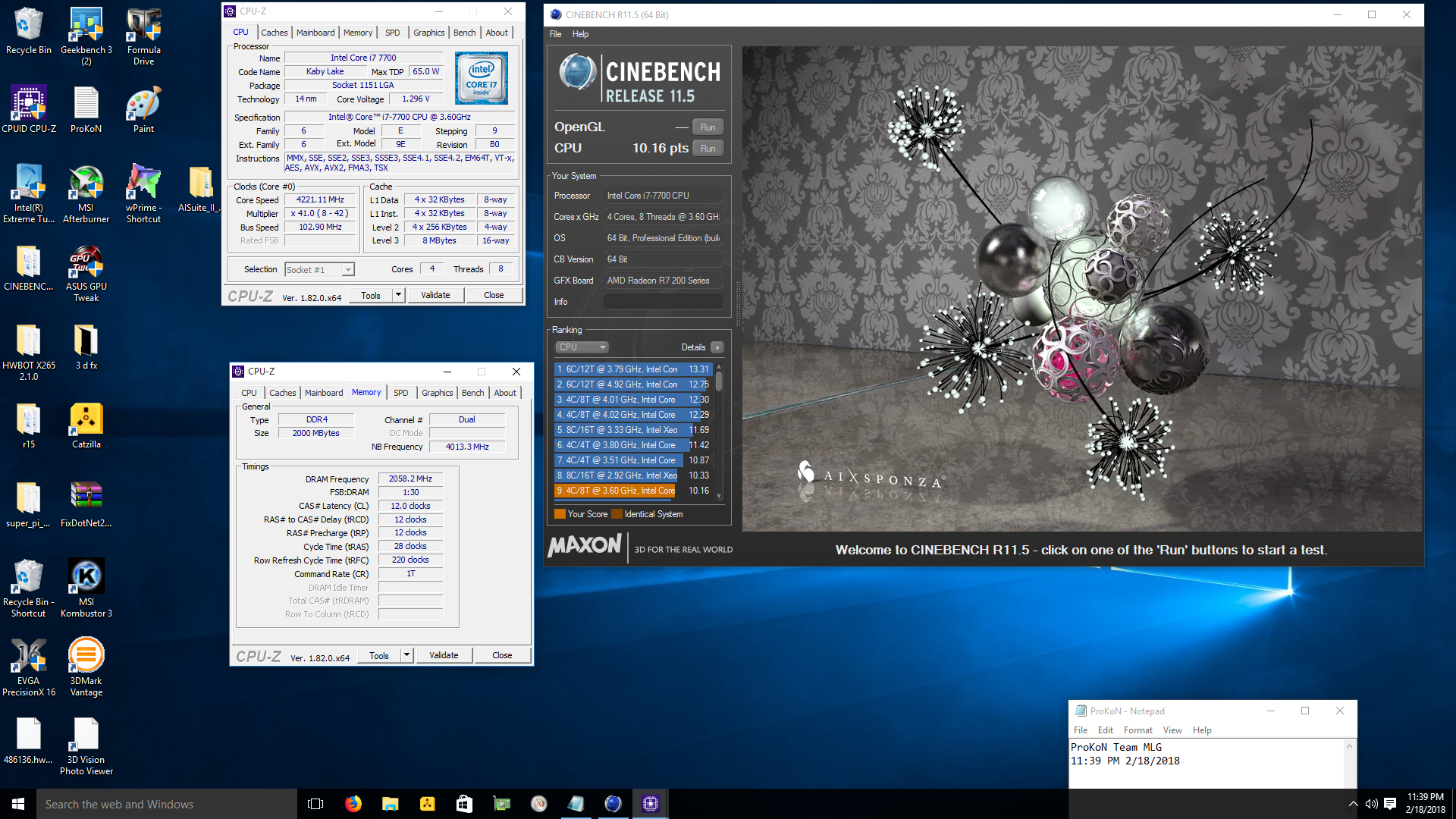Click the Your Score orange legend swatch
The image size is (1456, 819).
tap(560, 514)
